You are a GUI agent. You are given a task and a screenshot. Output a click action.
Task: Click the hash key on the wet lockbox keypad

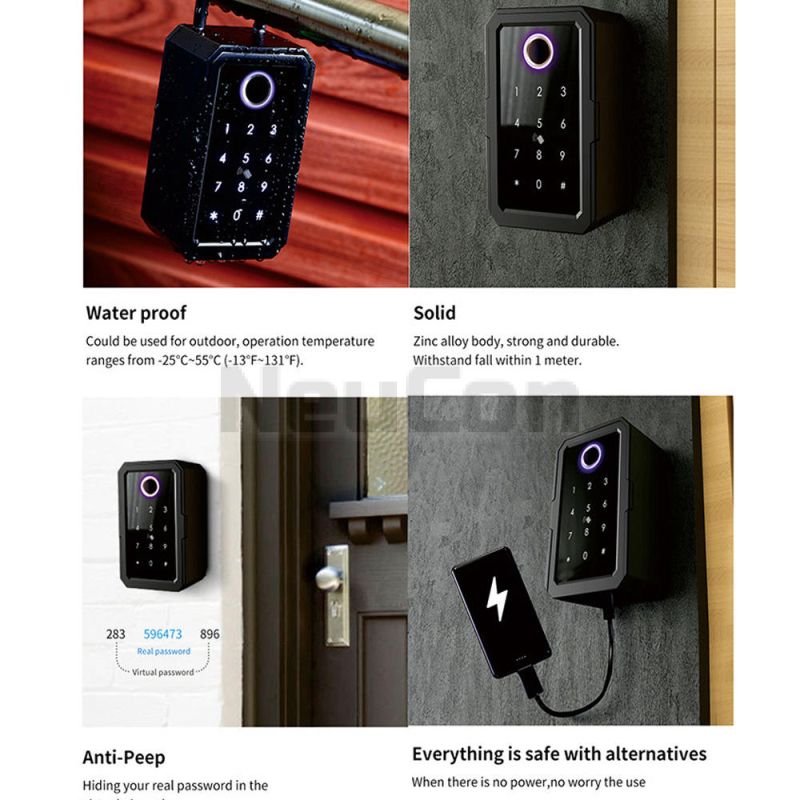(x=259, y=215)
